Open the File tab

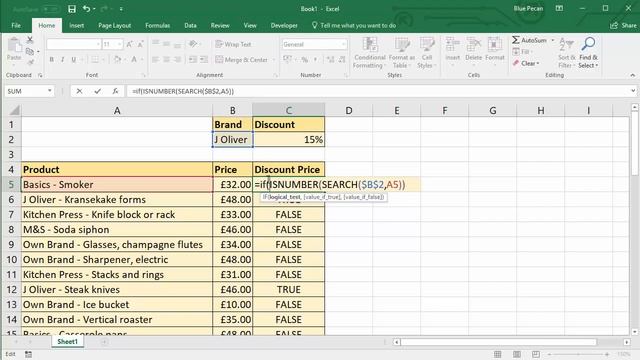[16, 25]
